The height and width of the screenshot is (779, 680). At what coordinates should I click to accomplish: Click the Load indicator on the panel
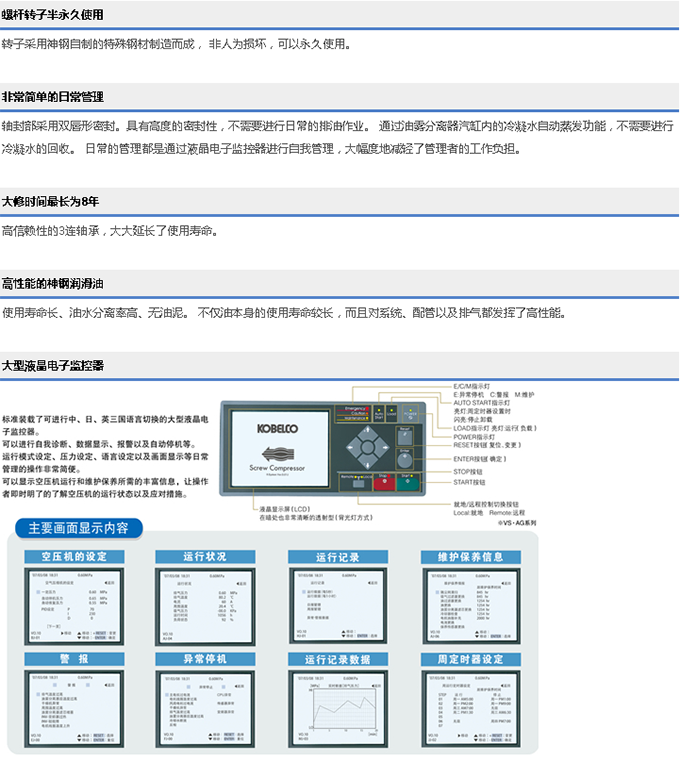[x=391, y=414]
